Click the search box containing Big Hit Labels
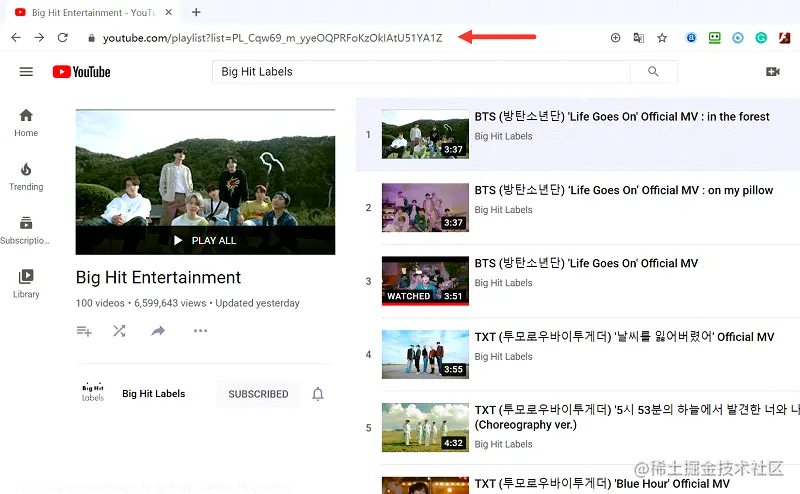800x494 pixels. coord(421,72)
